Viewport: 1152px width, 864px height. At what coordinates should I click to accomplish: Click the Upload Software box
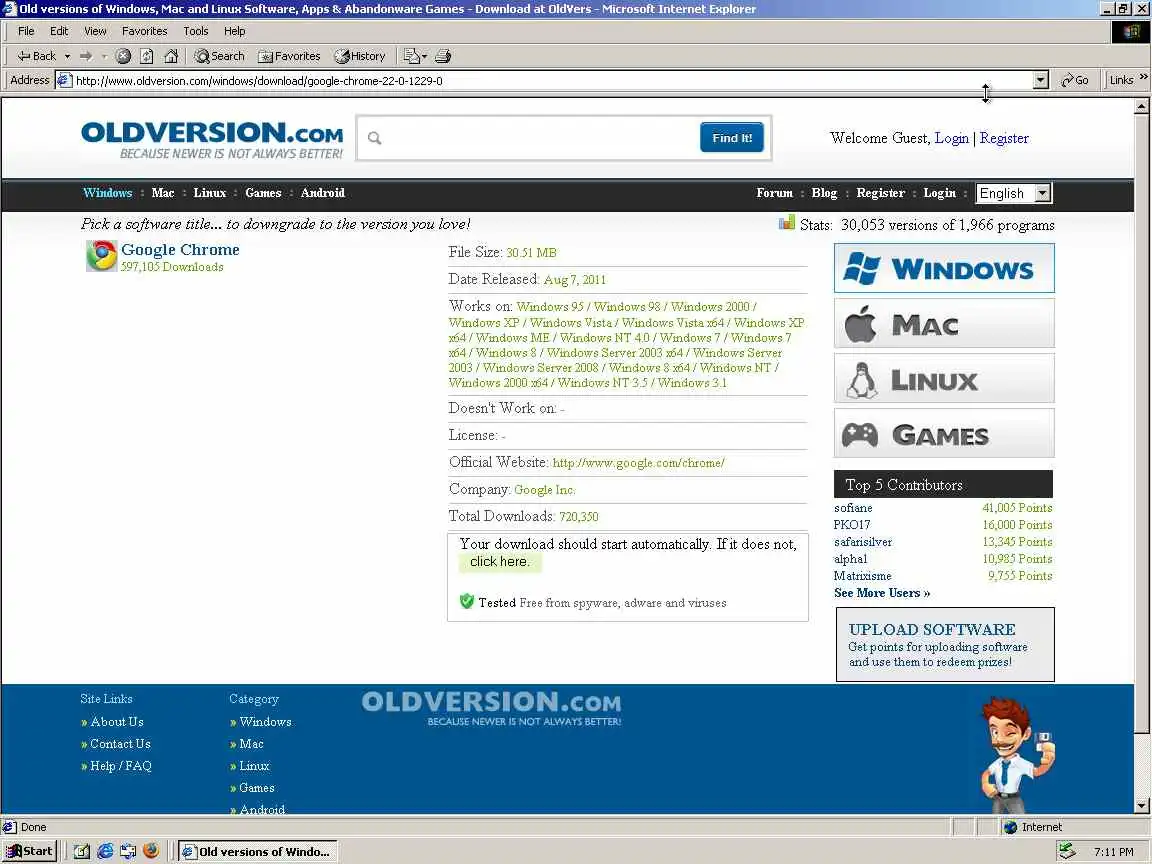click(x=945, y=644)
